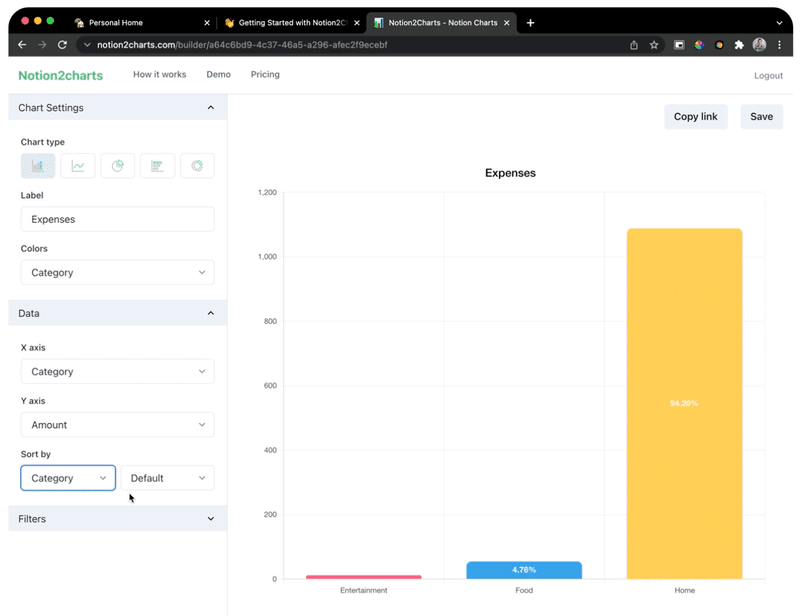Viewport: 800px width, 616px height.
Task: Open the X axis Category dropdown
Action: [117, 372]
